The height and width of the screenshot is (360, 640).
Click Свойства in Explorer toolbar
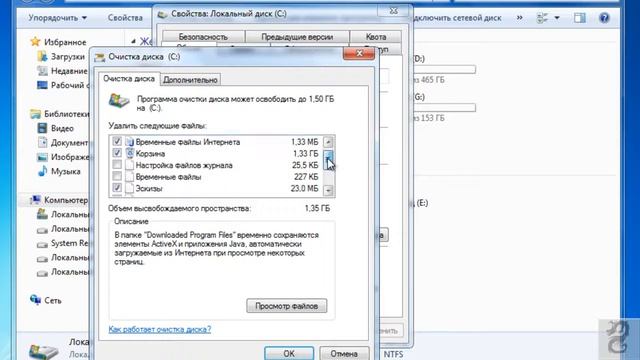point(125,18)
